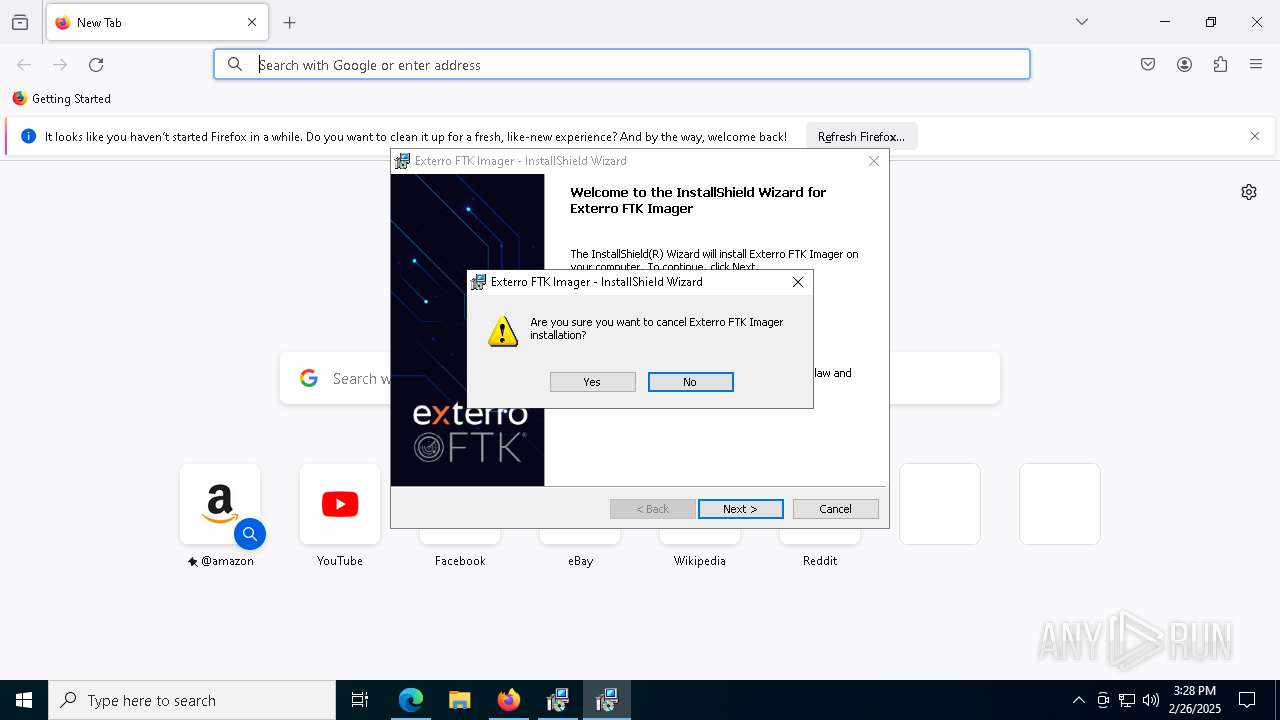
Task: Reload the current page
Action: 96,65
